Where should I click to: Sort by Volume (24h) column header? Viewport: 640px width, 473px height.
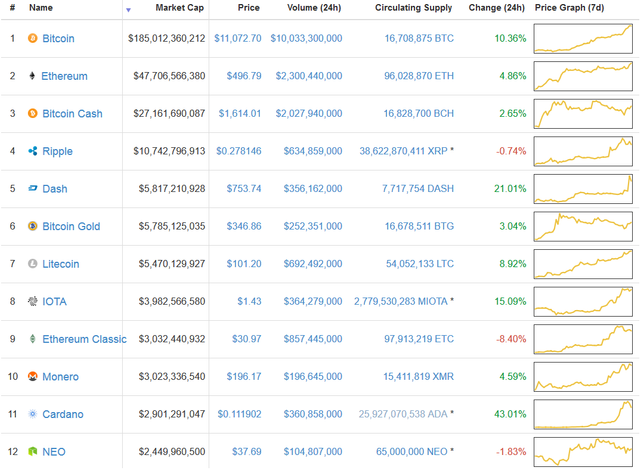(x=314, y=8)
